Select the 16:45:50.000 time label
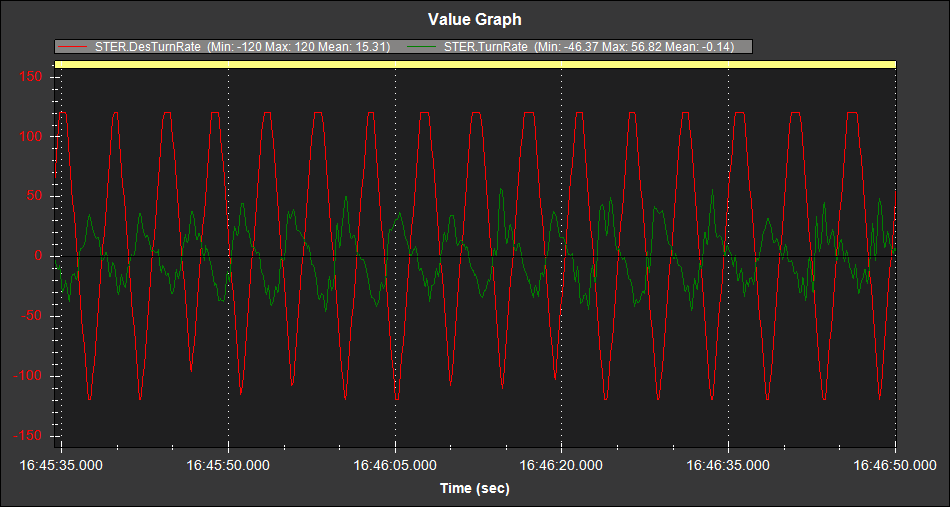Screen dimensions: 950x507 (228, 465)
